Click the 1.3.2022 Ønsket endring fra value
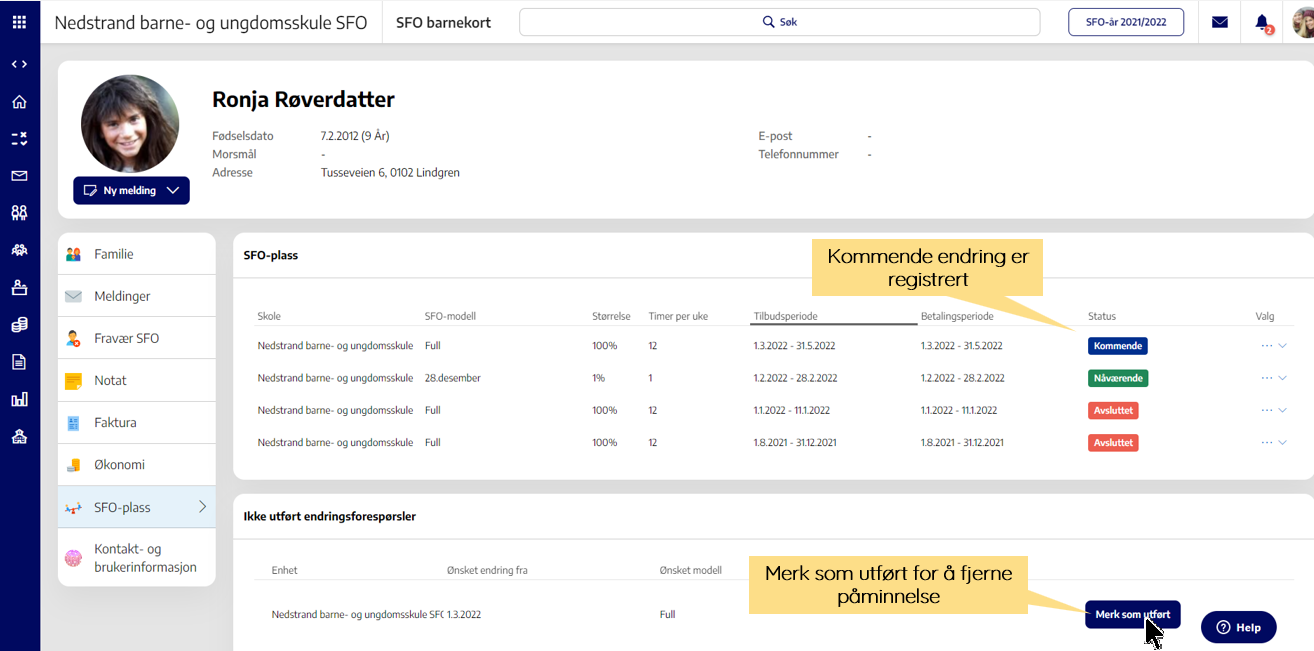1314x651 pixels. tap(464, 614)
